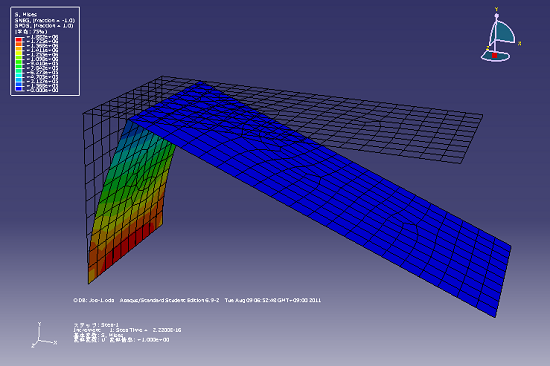Click the dark blue swatch in the legend
This screenshot has height=366, width=550.
(x=19, y=88)
